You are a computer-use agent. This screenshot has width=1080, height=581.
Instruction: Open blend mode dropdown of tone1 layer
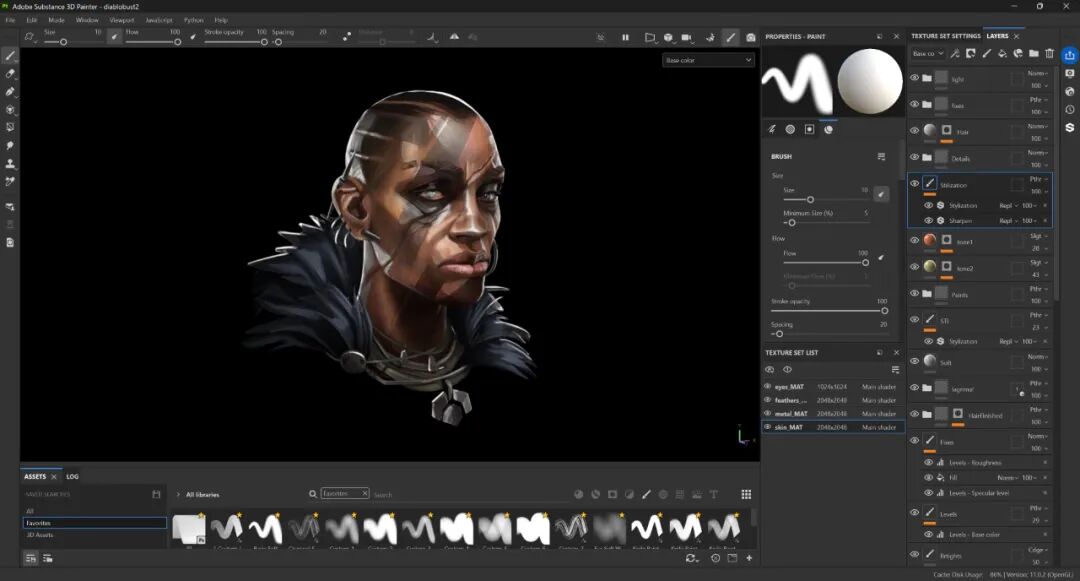(1038, 236)
